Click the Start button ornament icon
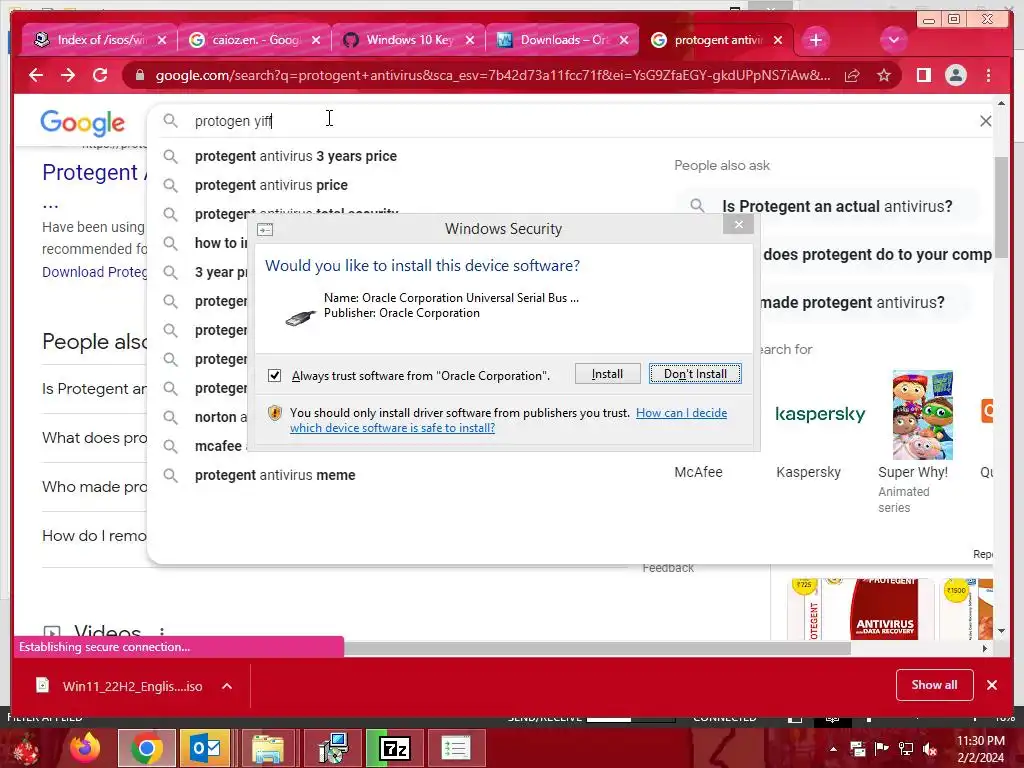This screenshot has width=1024, height=768. click(23, 748)
